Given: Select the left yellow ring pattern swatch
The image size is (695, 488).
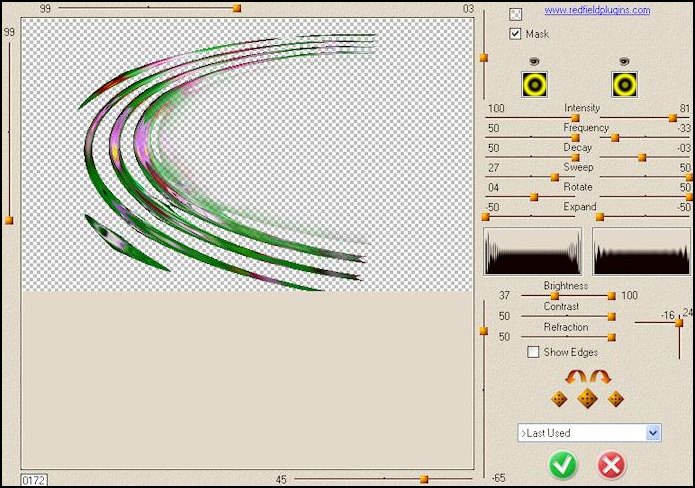Looking at the screenshot, I should 535,84.
